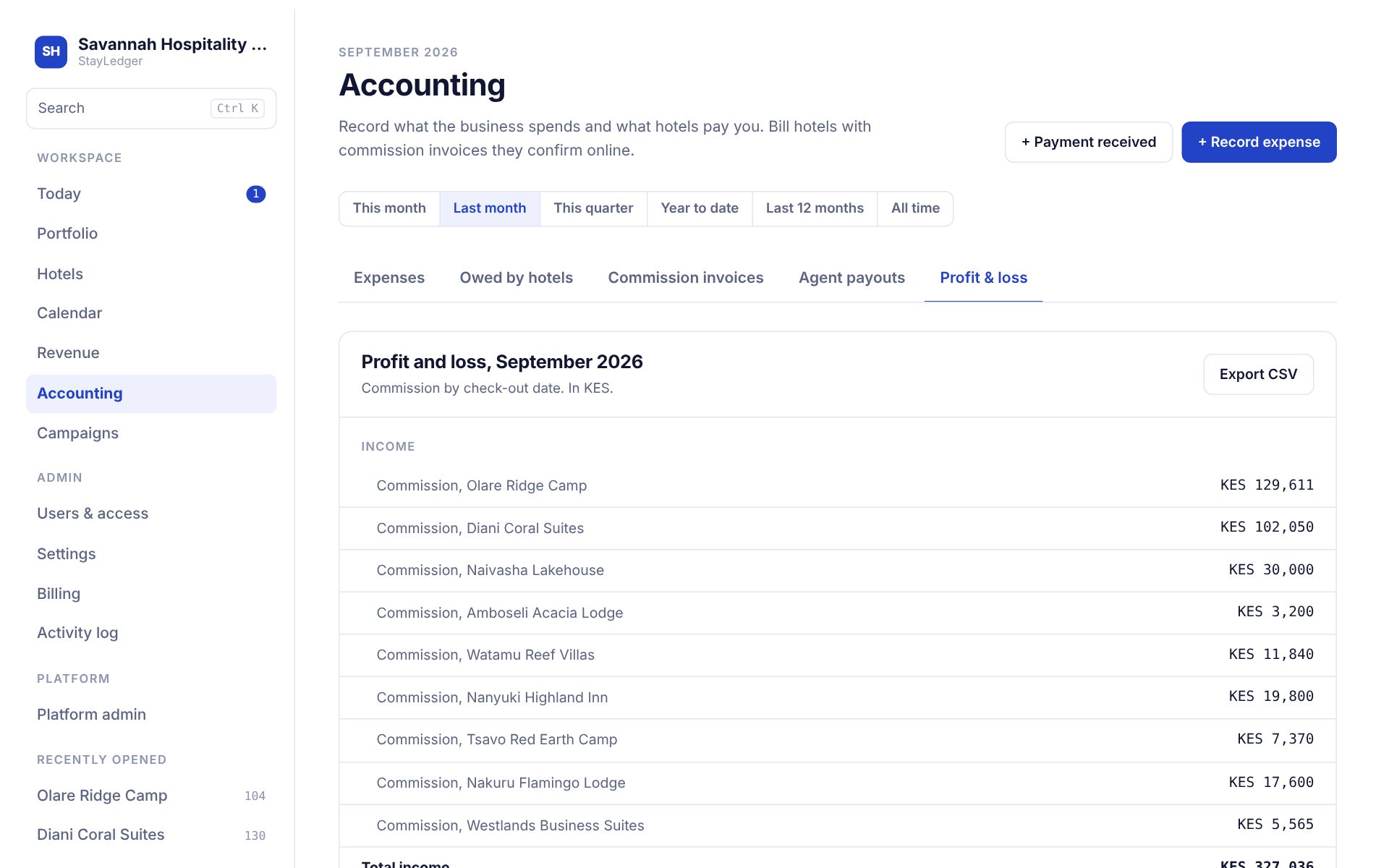Open the Billing page
This screenshot has height=868, width=1389.
pyautogui.click(x=151, y=594)
